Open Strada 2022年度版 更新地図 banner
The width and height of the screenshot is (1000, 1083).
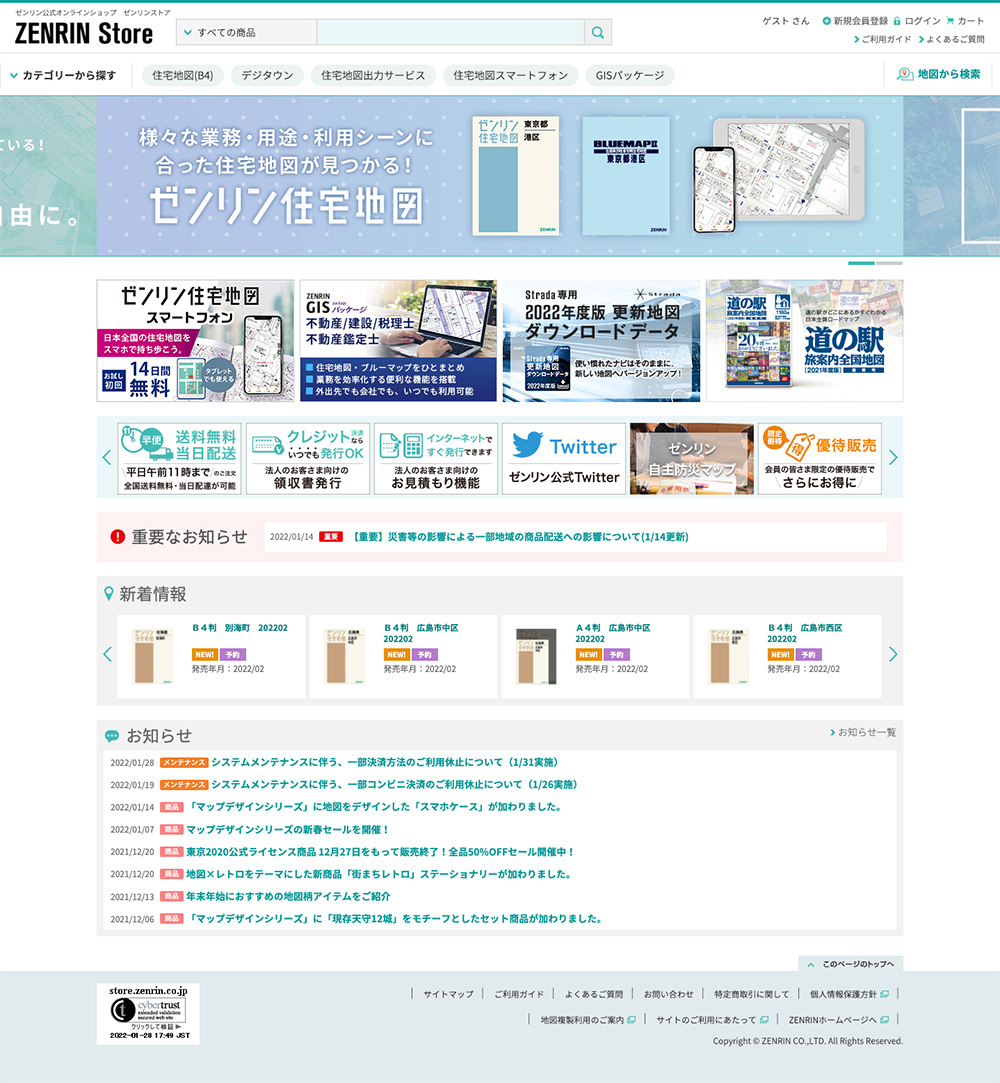tap(602, 341)
